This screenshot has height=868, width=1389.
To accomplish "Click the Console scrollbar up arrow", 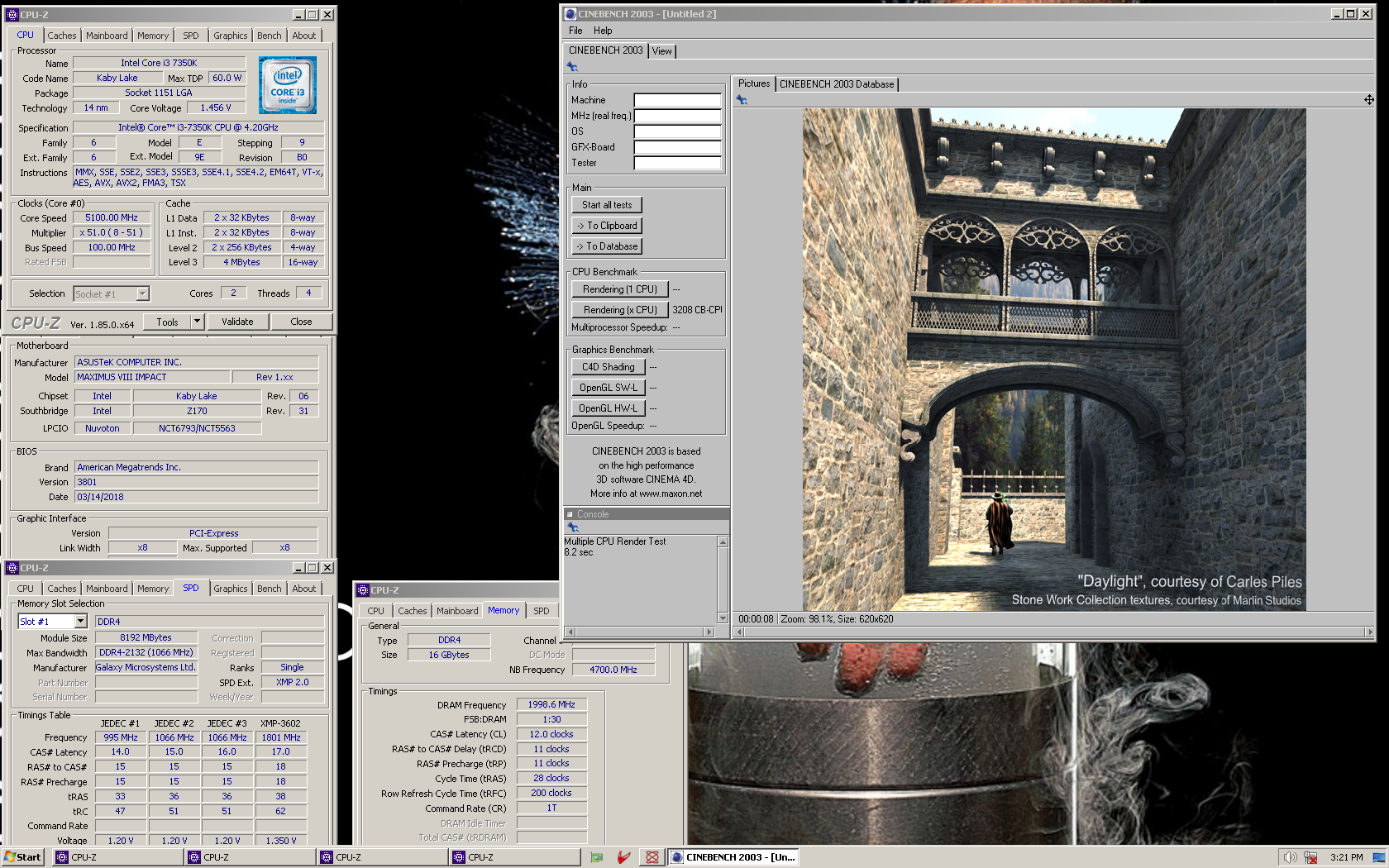I will point(723,542).
